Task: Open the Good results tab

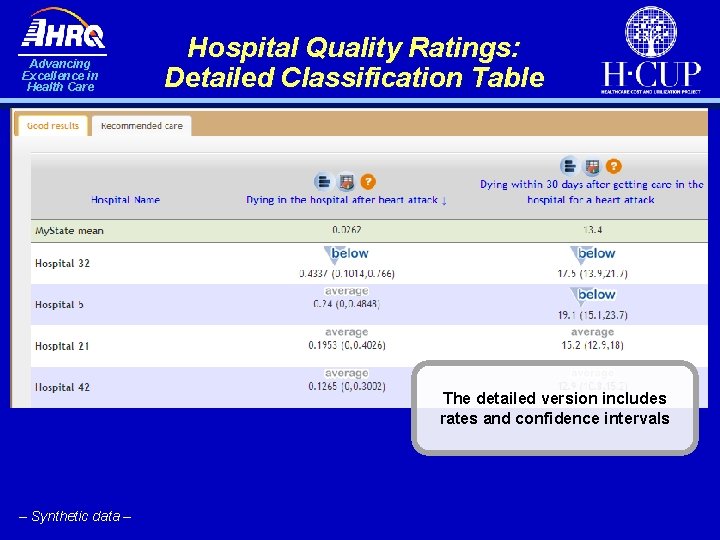Action: [x=52, y=125]
